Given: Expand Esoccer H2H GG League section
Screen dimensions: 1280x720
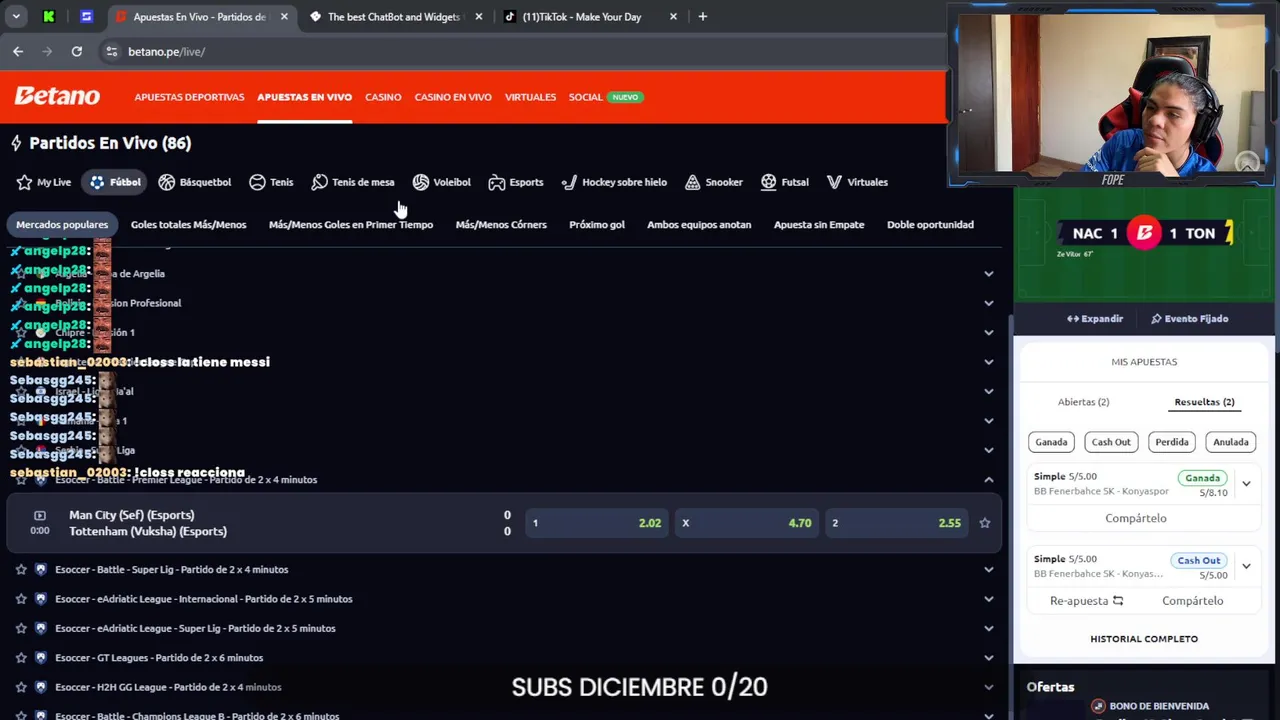Looking at the screenshot, I should 989,687.
